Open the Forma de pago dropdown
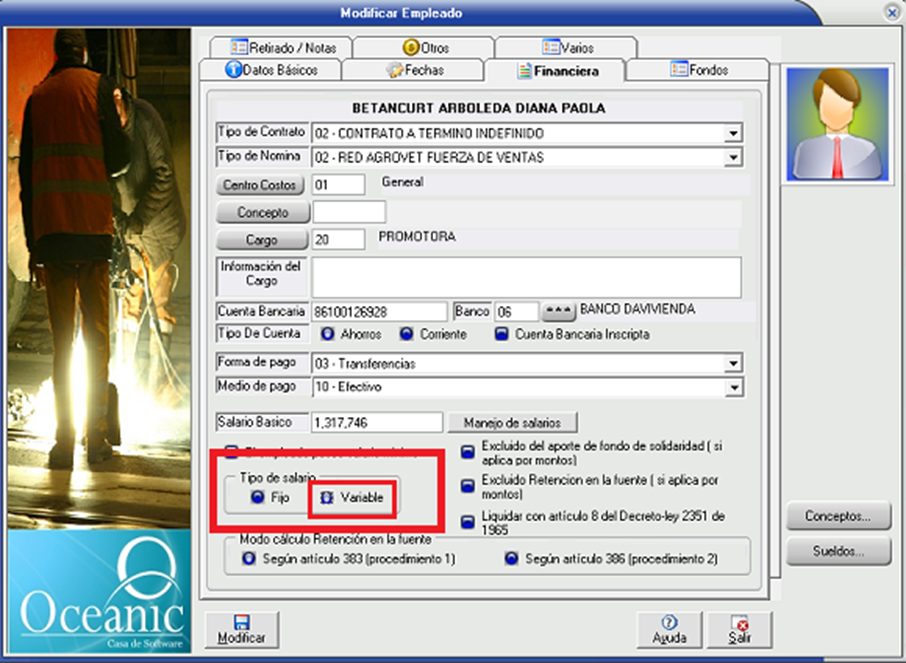906x663 pixels. (x=733, y=363)
